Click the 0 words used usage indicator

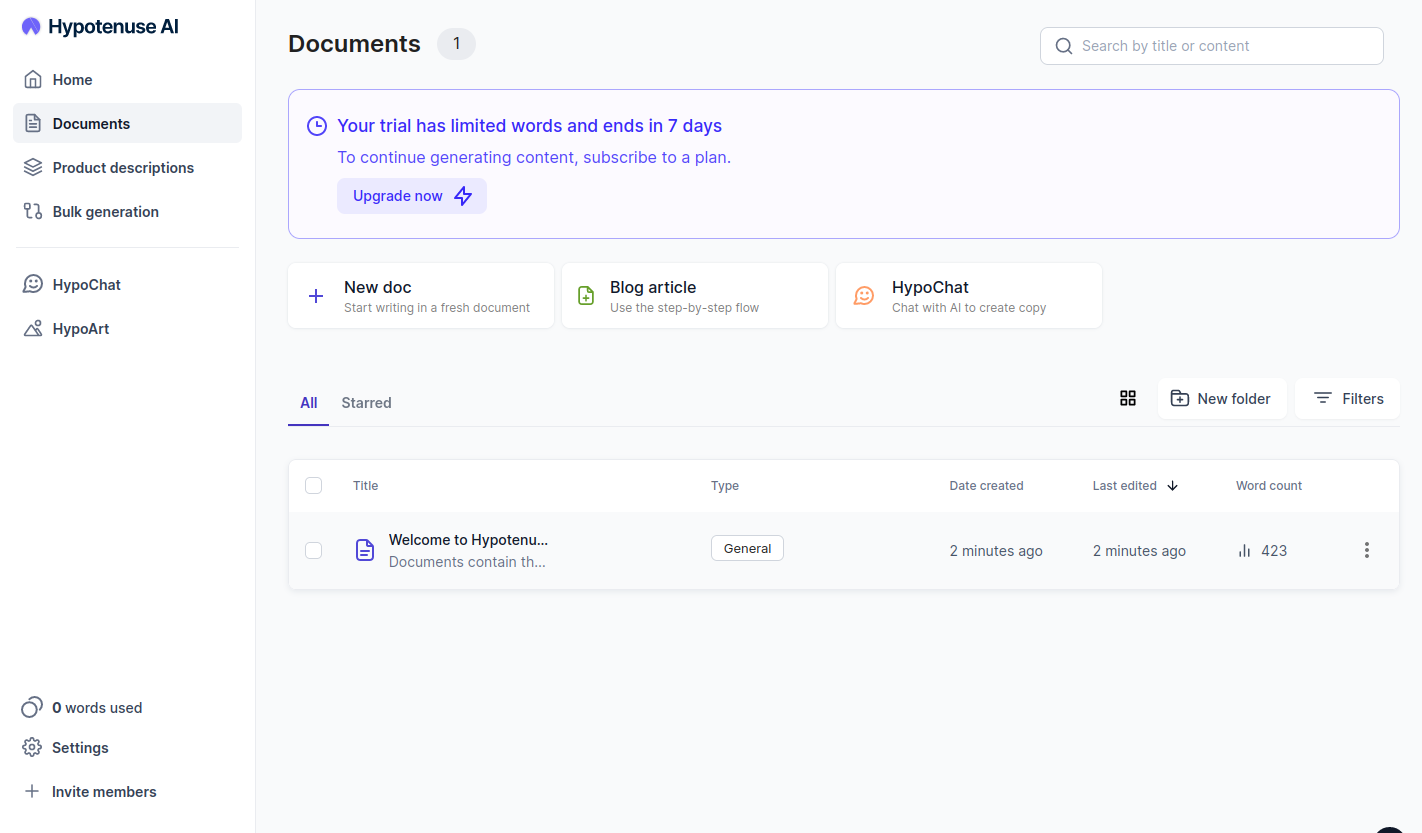point(97,707)
